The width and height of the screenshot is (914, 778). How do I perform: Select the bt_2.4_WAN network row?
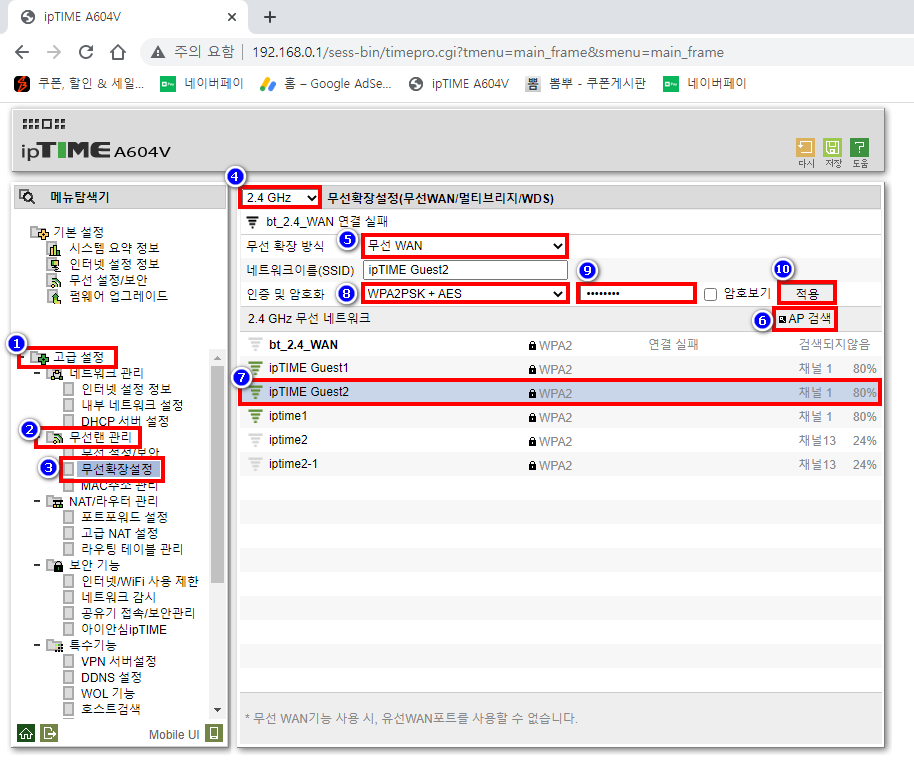click(560, 345)
